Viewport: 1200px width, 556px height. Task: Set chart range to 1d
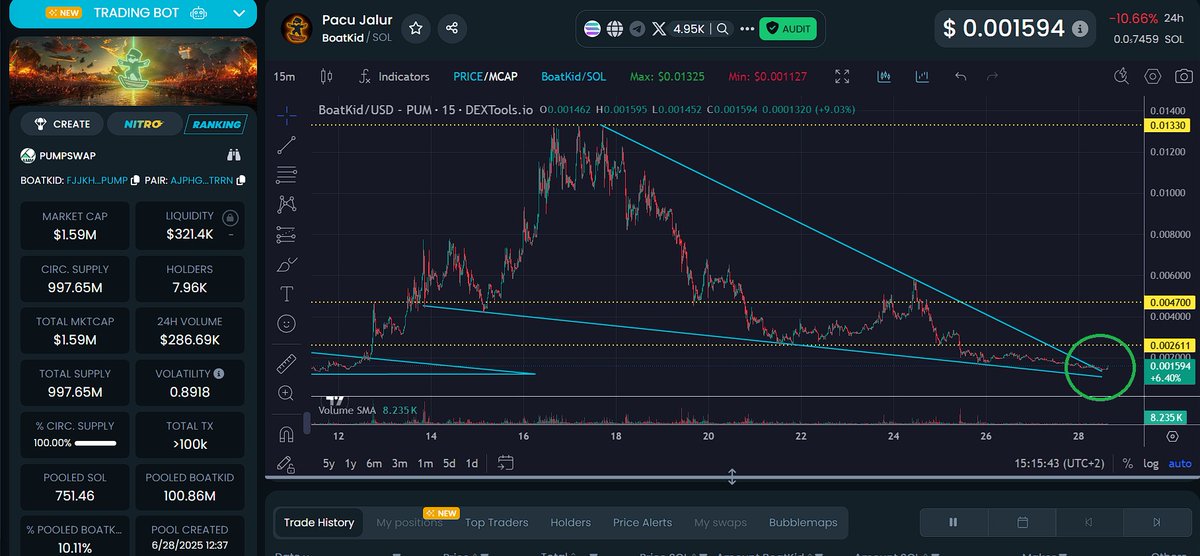pyautogui.click(x=472, y=463)
